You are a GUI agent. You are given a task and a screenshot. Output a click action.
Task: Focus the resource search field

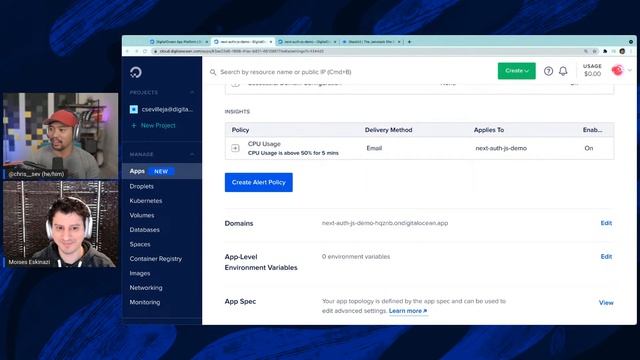click(286, 72)
